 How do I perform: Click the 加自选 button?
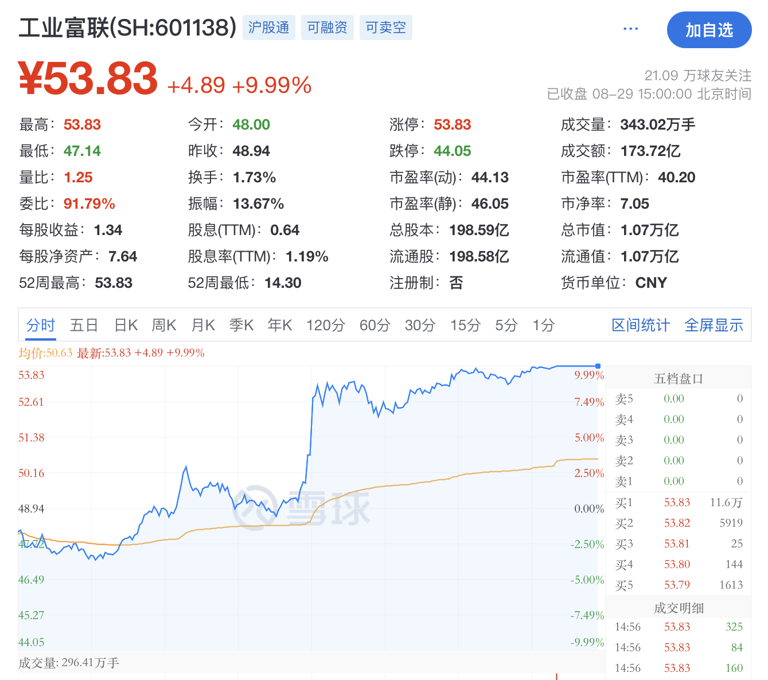709,30
